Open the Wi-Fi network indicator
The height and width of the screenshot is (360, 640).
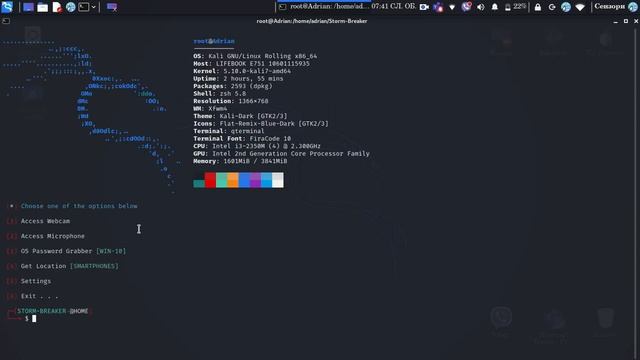pyautogui.click(x=580, y=7)
